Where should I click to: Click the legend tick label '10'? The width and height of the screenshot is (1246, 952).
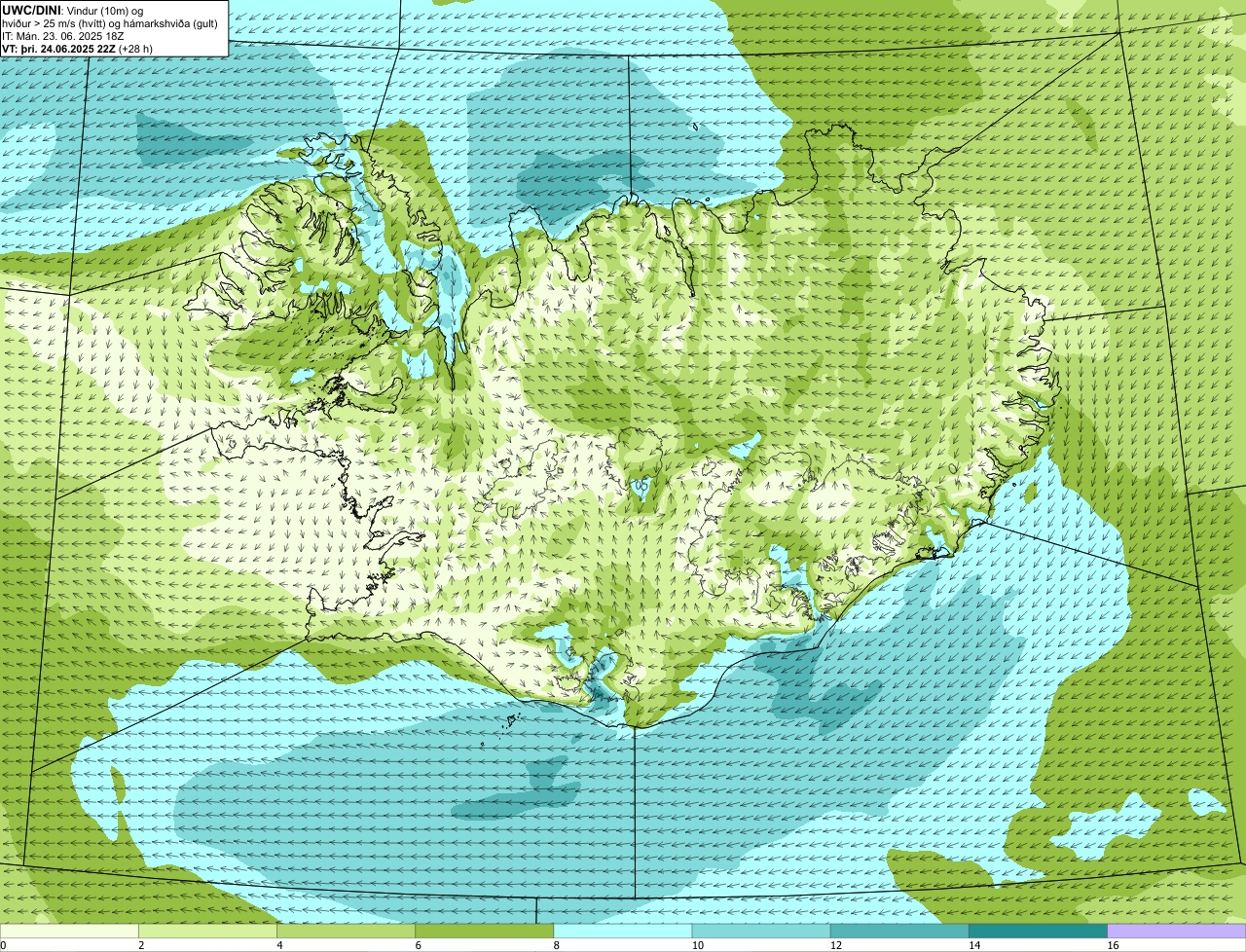pos(697,945)
